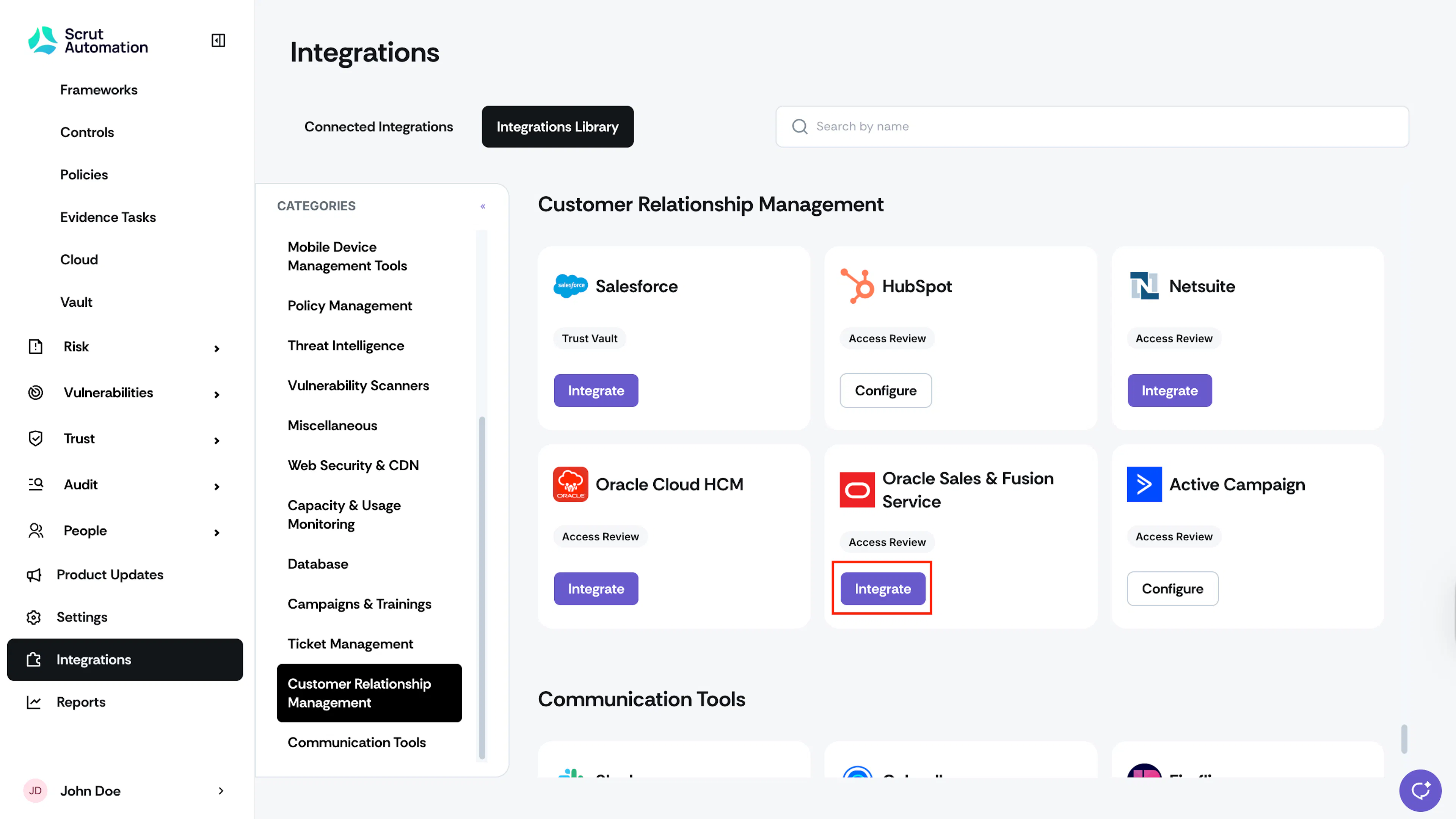1456x819 pixels.
Task: Expand the Risk menu chevron
Action: click(x=217, y=349)
